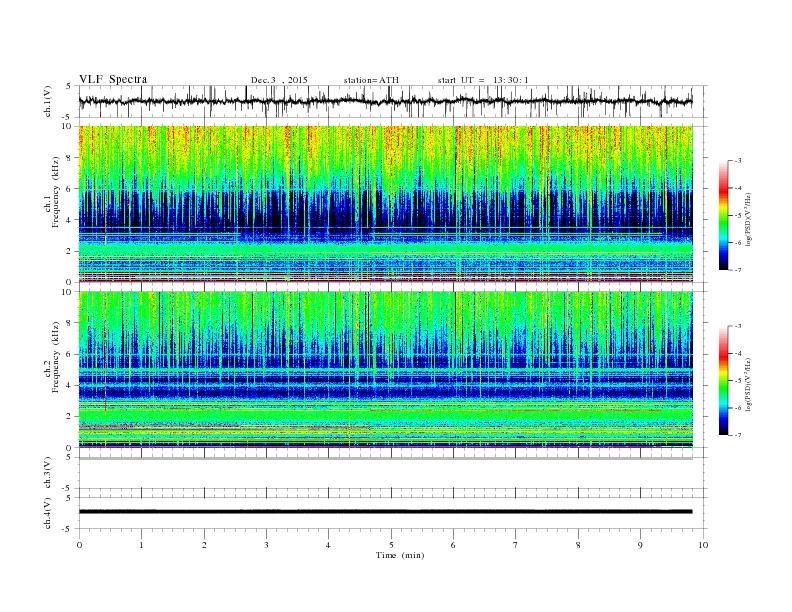The height and width of the screenshot is (612, 792).
Task: Click the "6" kHz tick of ch.1 spectrogram
Action: 70,189
